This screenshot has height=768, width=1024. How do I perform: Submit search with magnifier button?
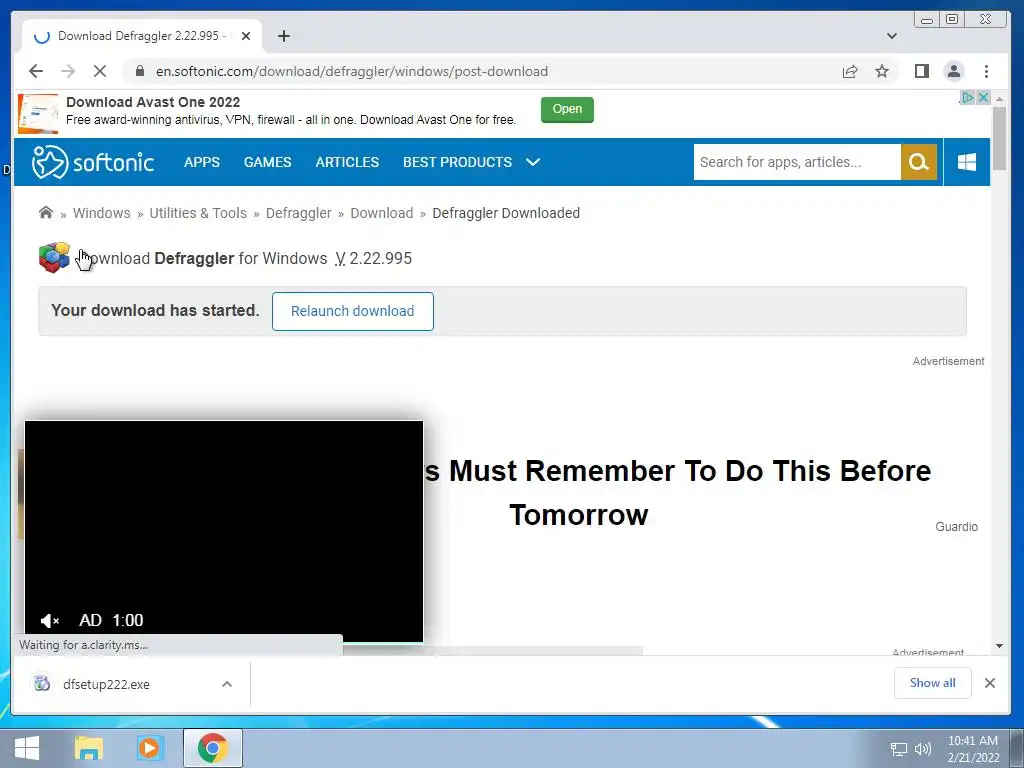point(919,162)
